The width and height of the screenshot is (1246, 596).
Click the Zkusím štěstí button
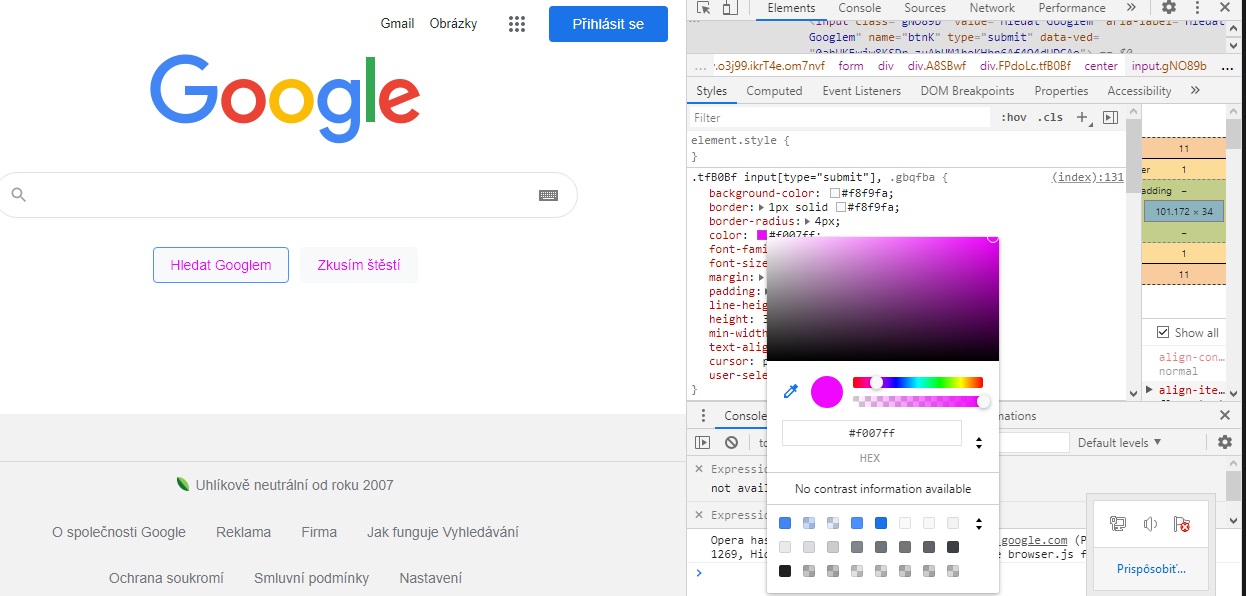[x=359, y=265]
